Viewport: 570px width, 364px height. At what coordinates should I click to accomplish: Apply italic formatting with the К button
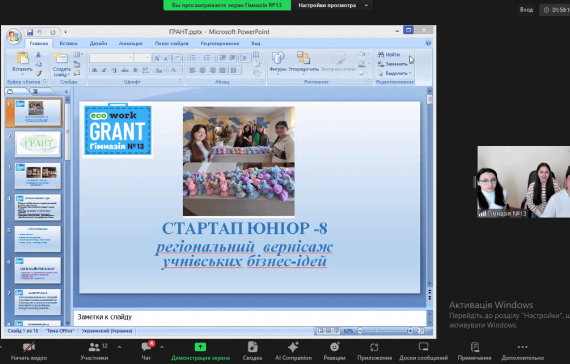coord(104,70)
